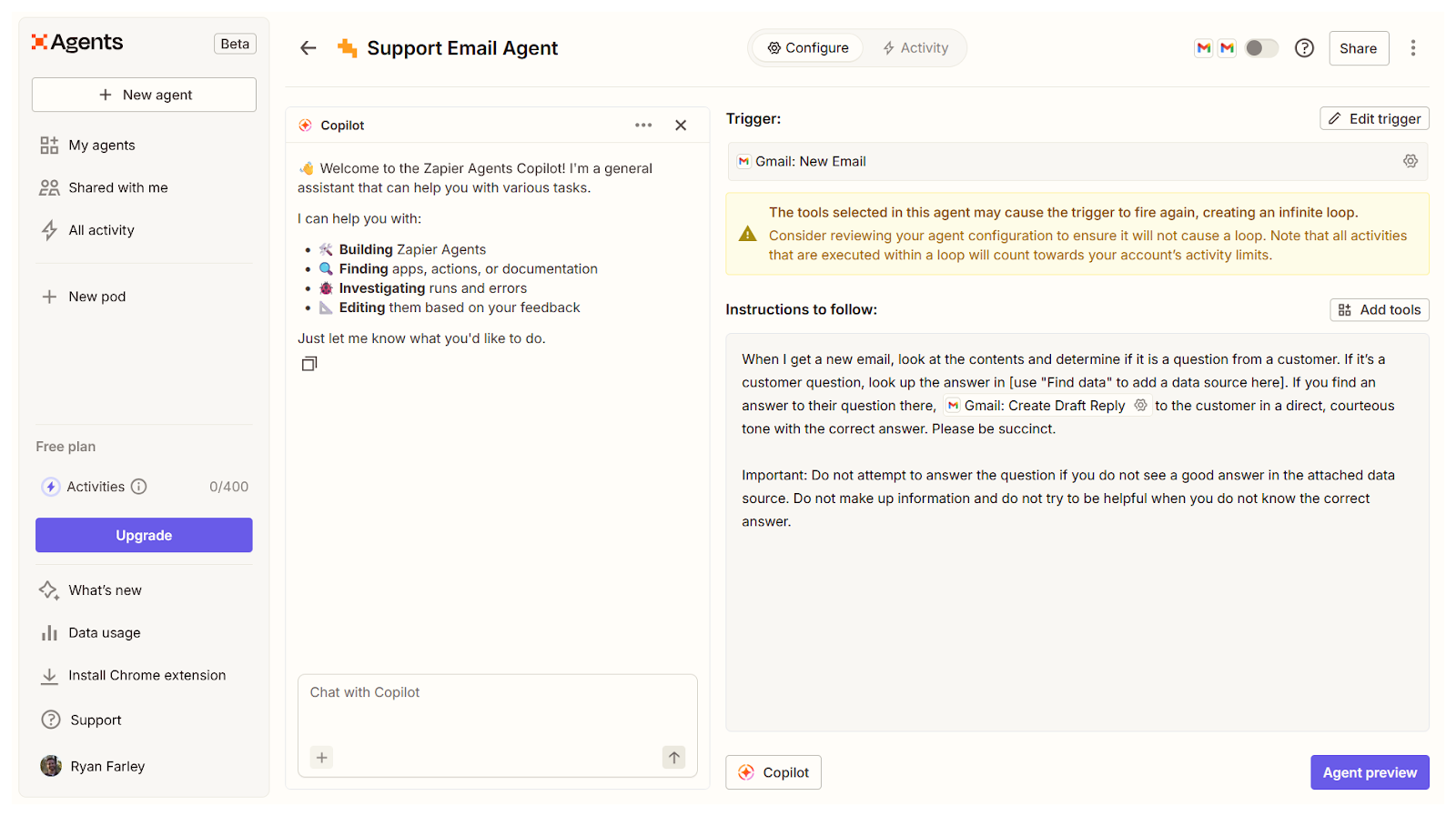Image resolution: width=1456 pixels, height=816 pixels.
Task: Open My agents in the sidebar
Action: [102, 146]
